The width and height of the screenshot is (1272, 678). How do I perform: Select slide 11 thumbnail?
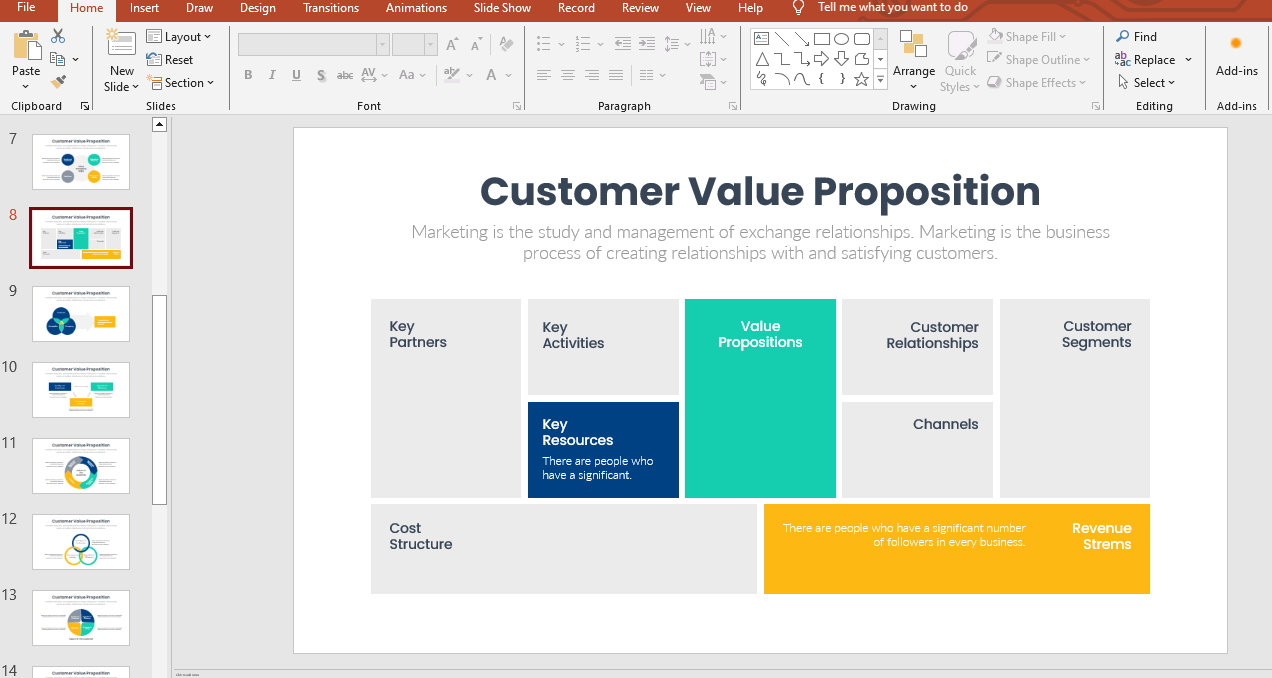(x=81, y=465)
